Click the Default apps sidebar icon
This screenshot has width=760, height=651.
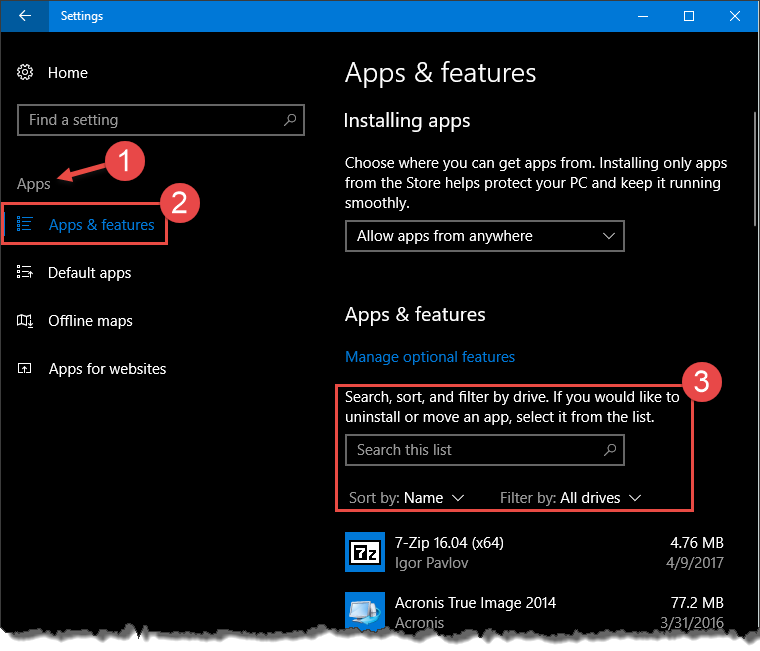24,272
